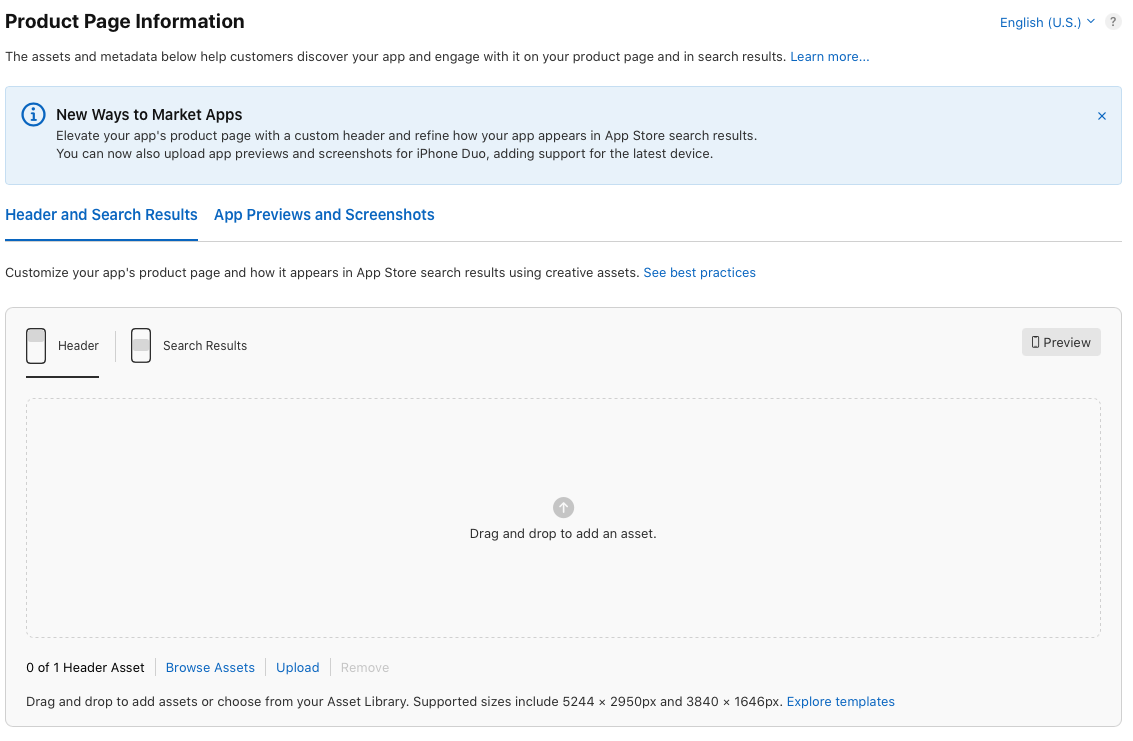Click the drag and drop asset area
This screenshot has width=1133, height=741.
pos(563,518)
